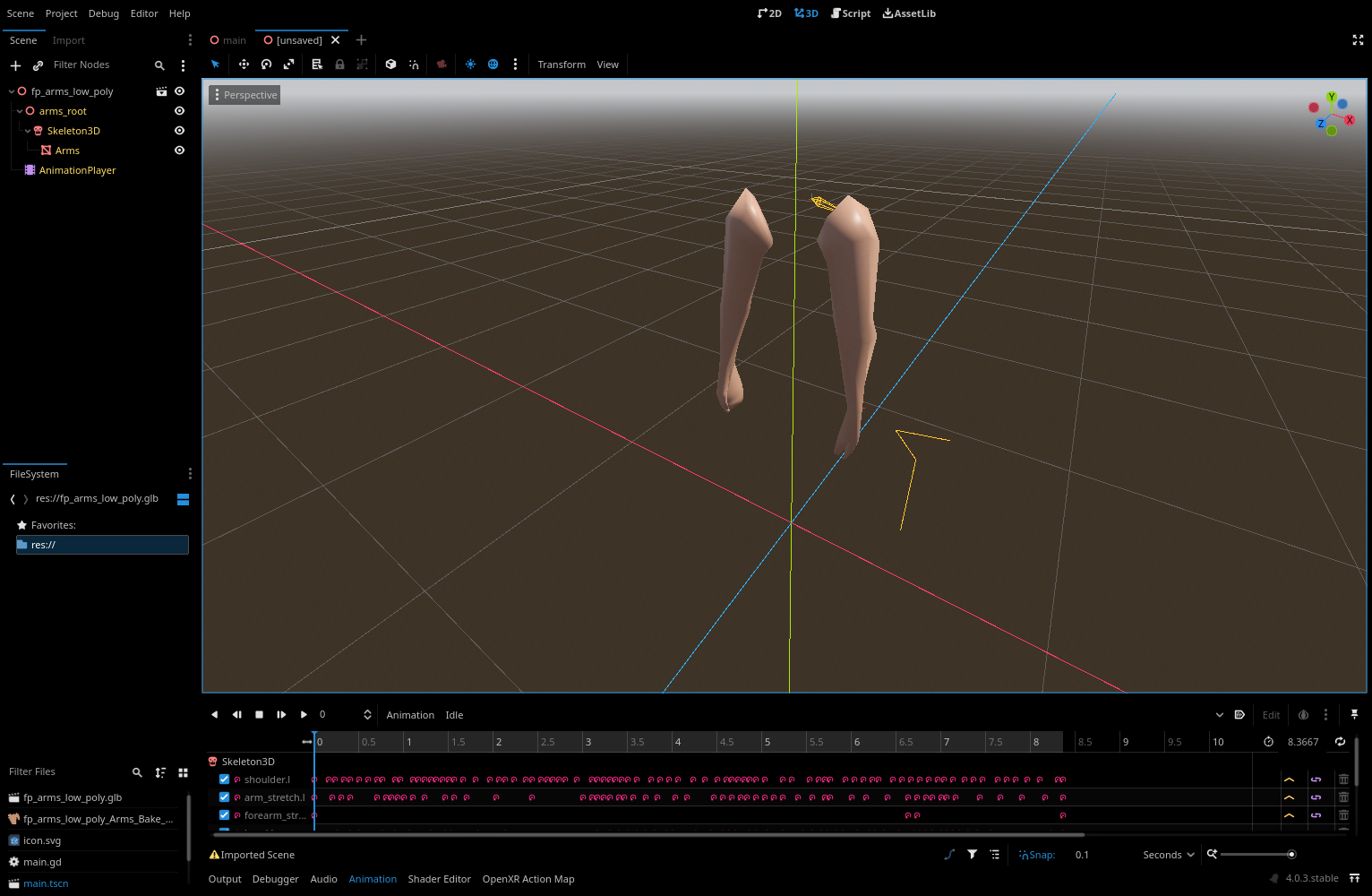This screenshot has height=896, width=1372.
Task: Toggle snap mode with the magnet icon
Action: pos(413,64)
